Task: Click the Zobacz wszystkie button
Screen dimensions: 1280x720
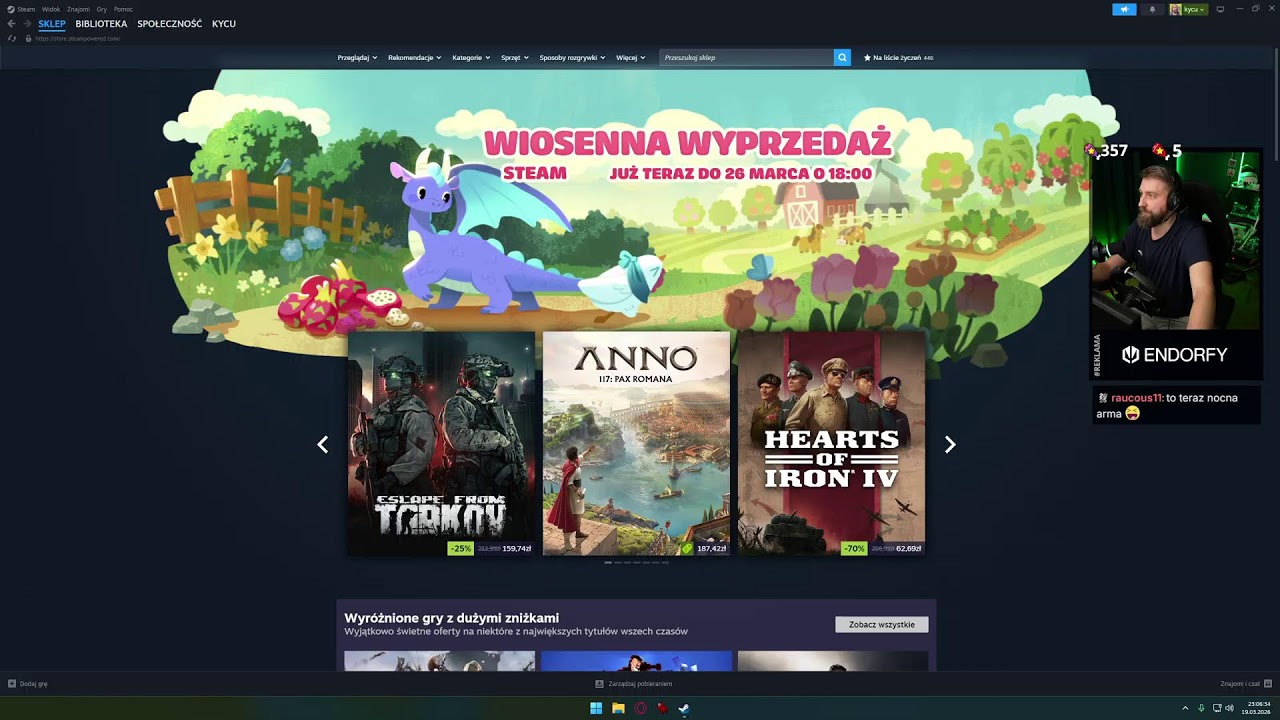Action: point(882,625)
